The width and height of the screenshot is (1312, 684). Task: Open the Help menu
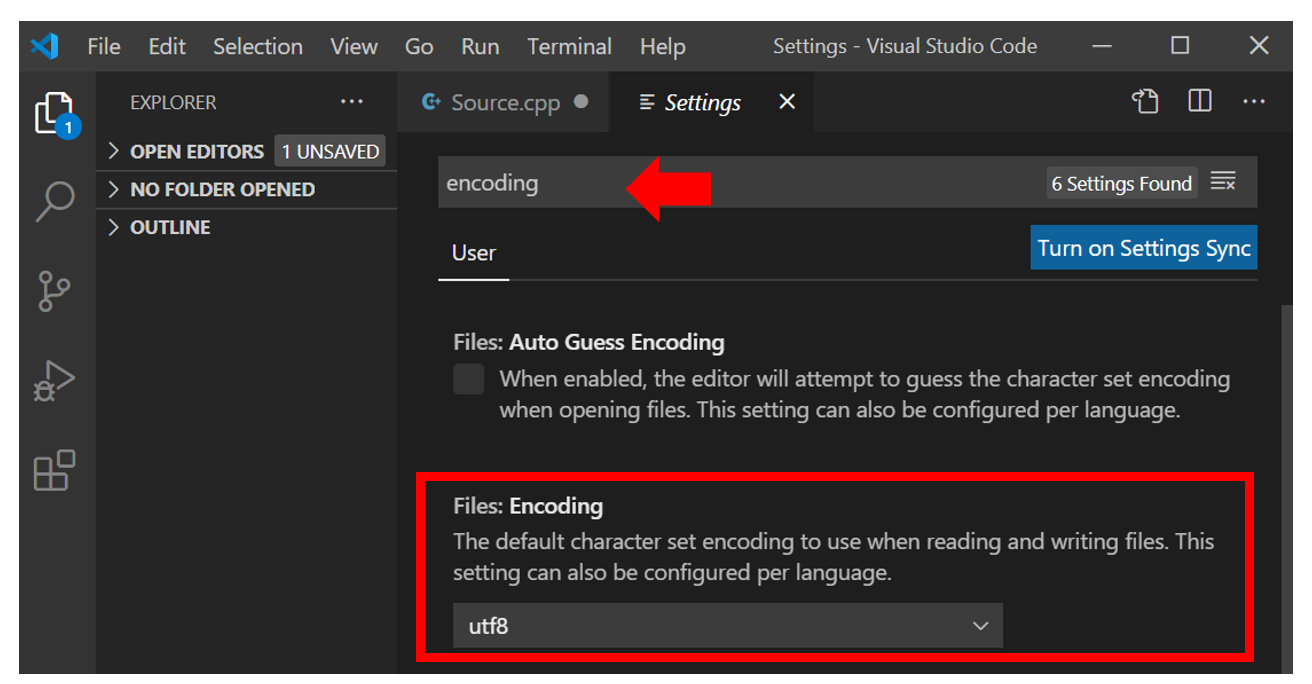(x=663, y=46)
